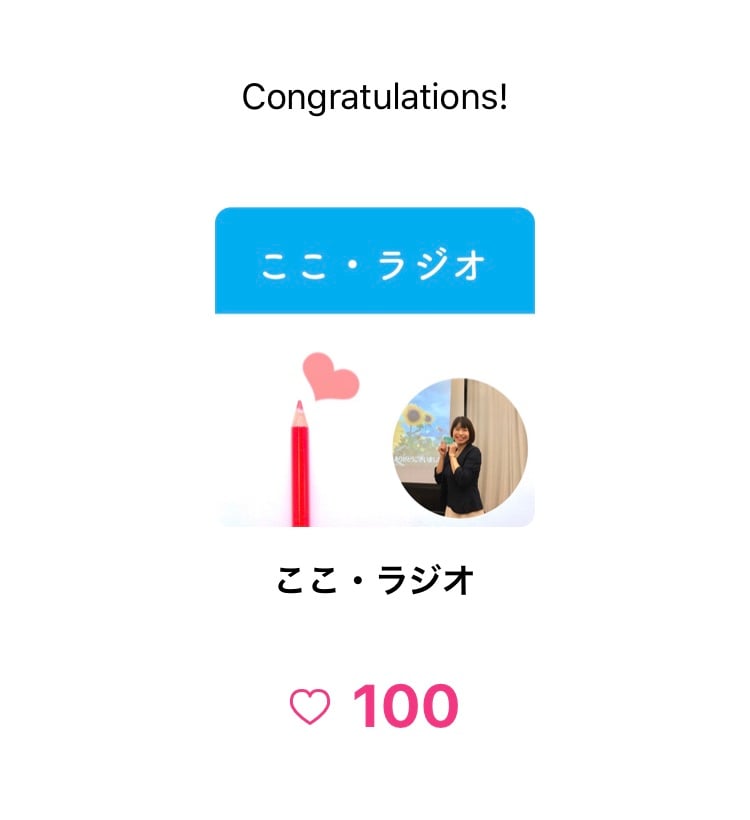Click the middle dot in the bold channel name
The height and width of the screenshot is (820, 750).
point(358,581)
